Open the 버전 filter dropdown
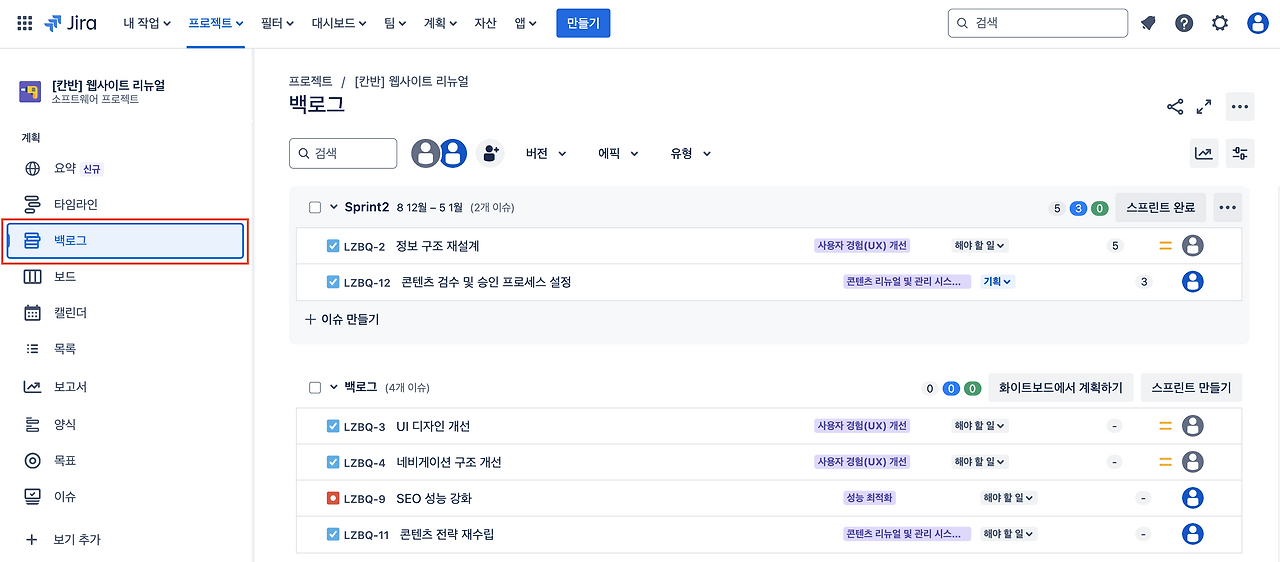Viewport: 1280px width, 562px height. pos(546,153)
